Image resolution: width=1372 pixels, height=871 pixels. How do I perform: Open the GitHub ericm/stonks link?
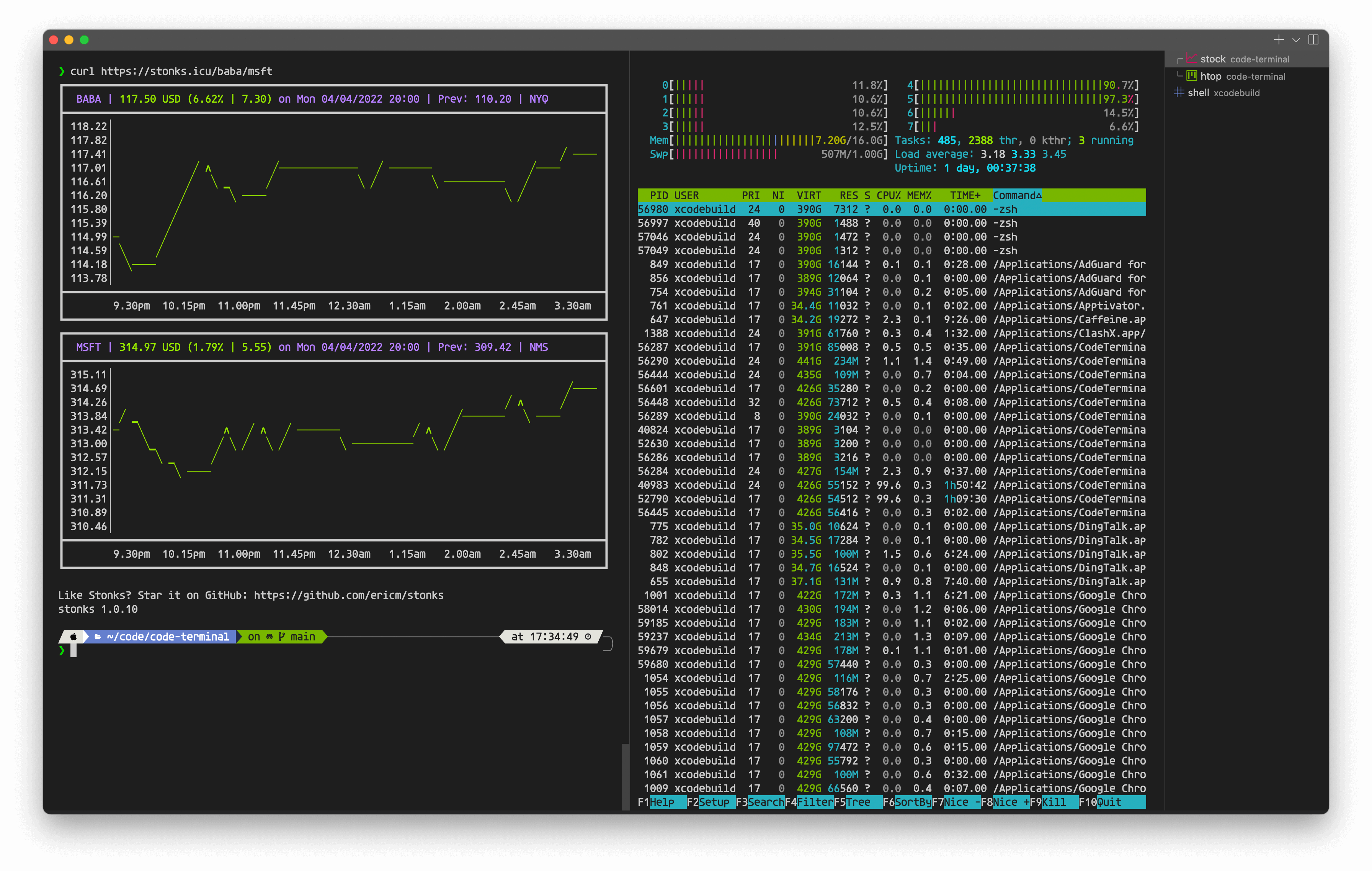(x=348, y=595)
